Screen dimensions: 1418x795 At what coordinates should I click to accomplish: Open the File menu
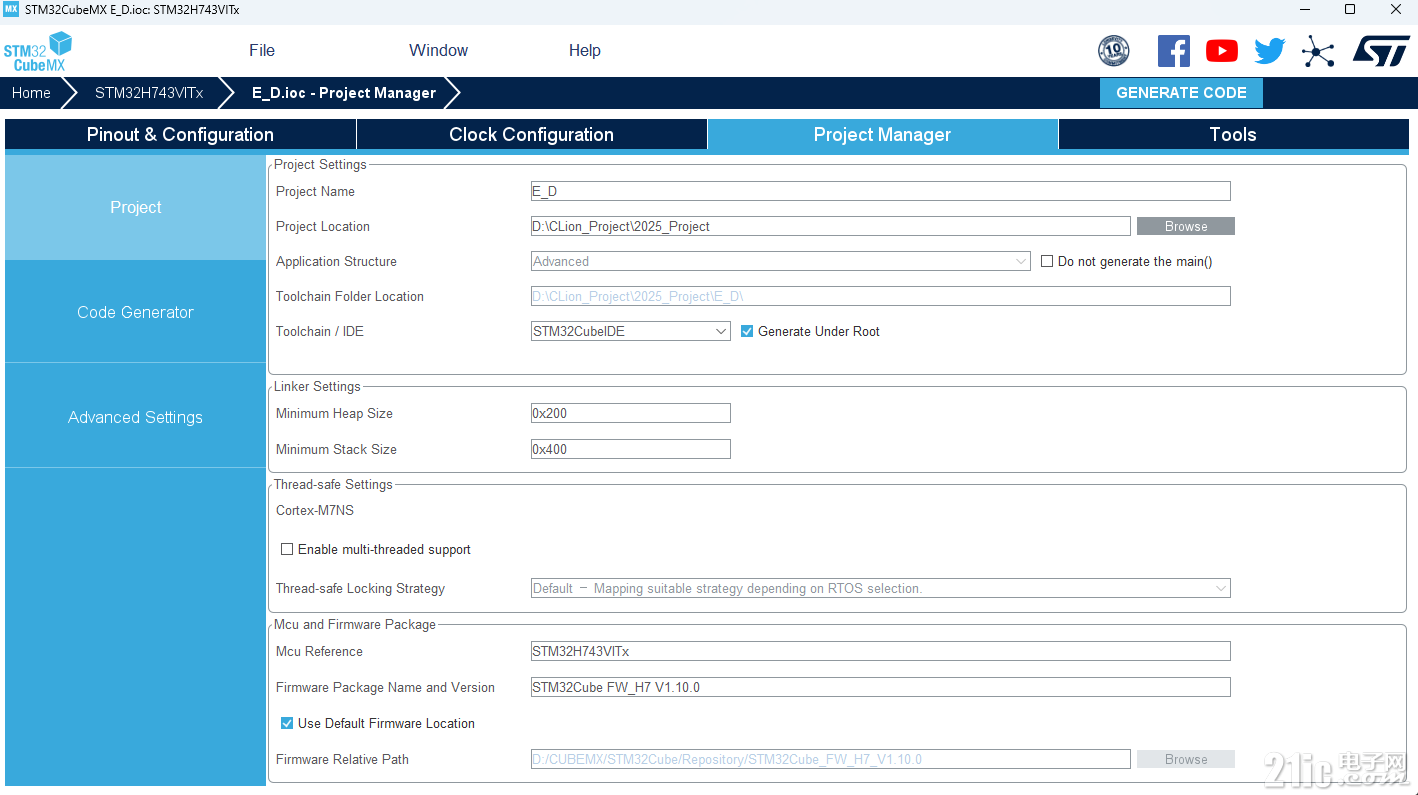(262, 50)
